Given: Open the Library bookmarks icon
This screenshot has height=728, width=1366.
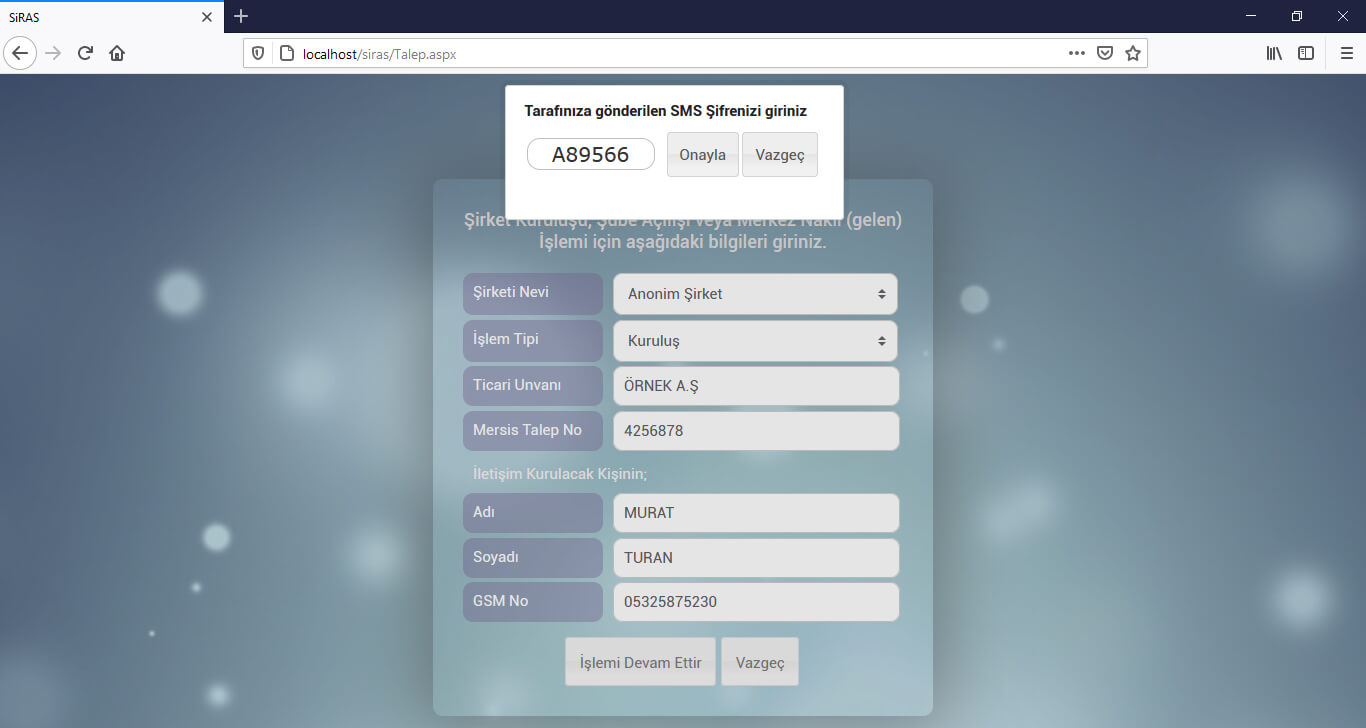Looking at the screenshot, I should [x=1274, y=53].
